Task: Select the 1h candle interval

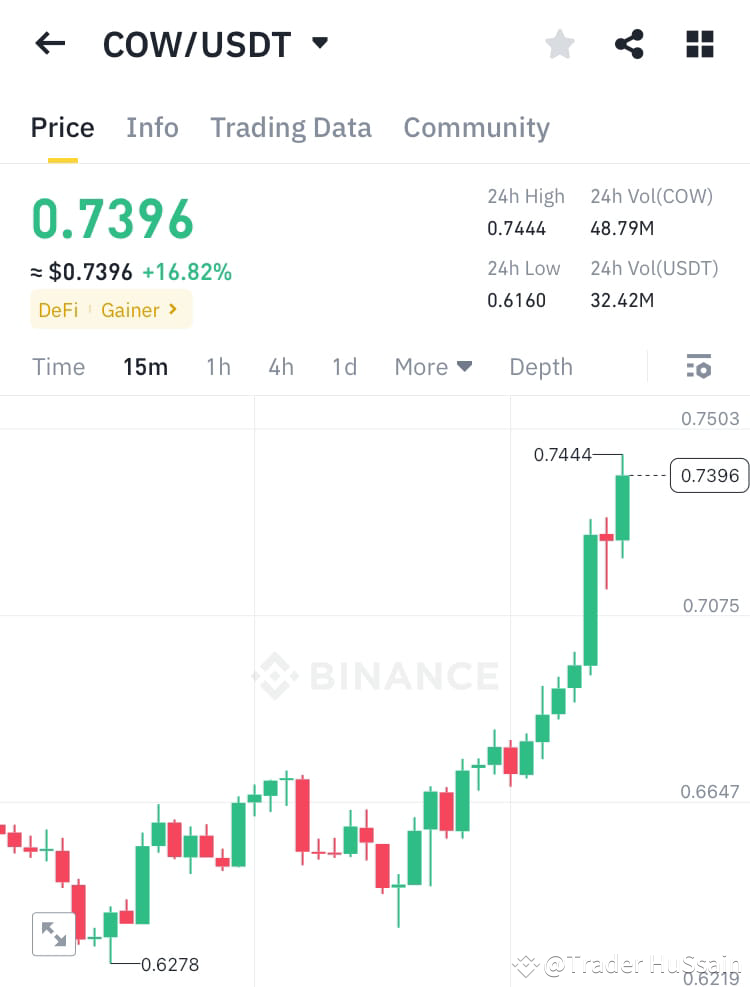Action: pos(218,366)
